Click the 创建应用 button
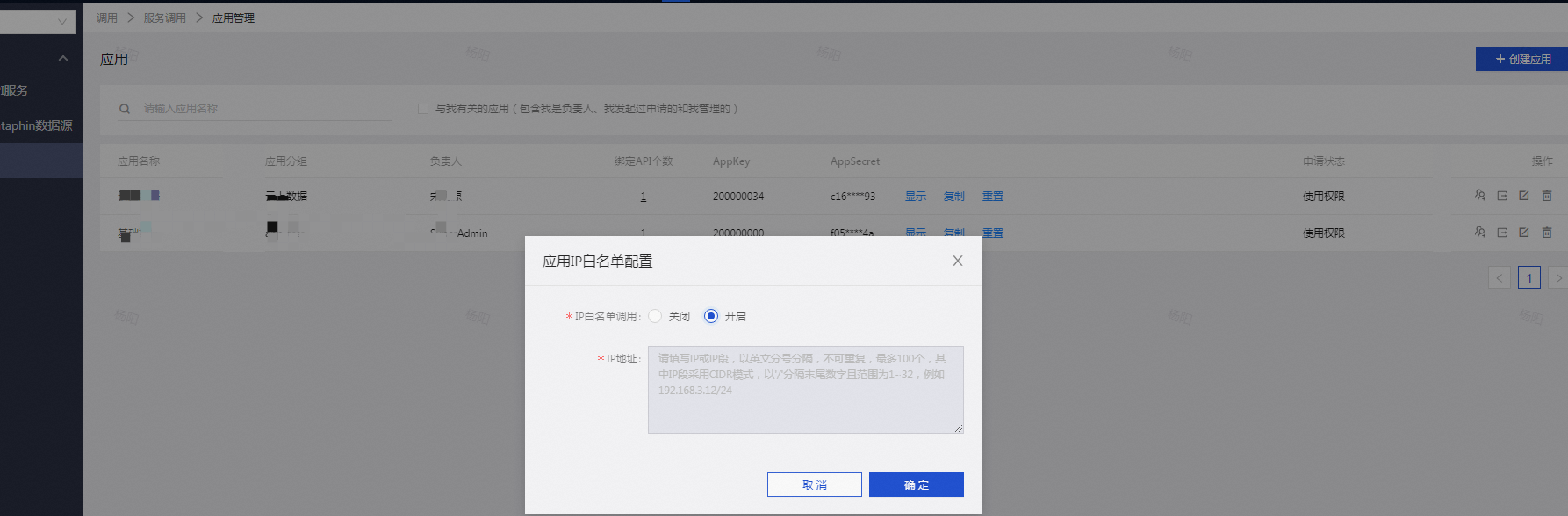Screen dimensions: 1568x516 click(x=1522, y=59)
